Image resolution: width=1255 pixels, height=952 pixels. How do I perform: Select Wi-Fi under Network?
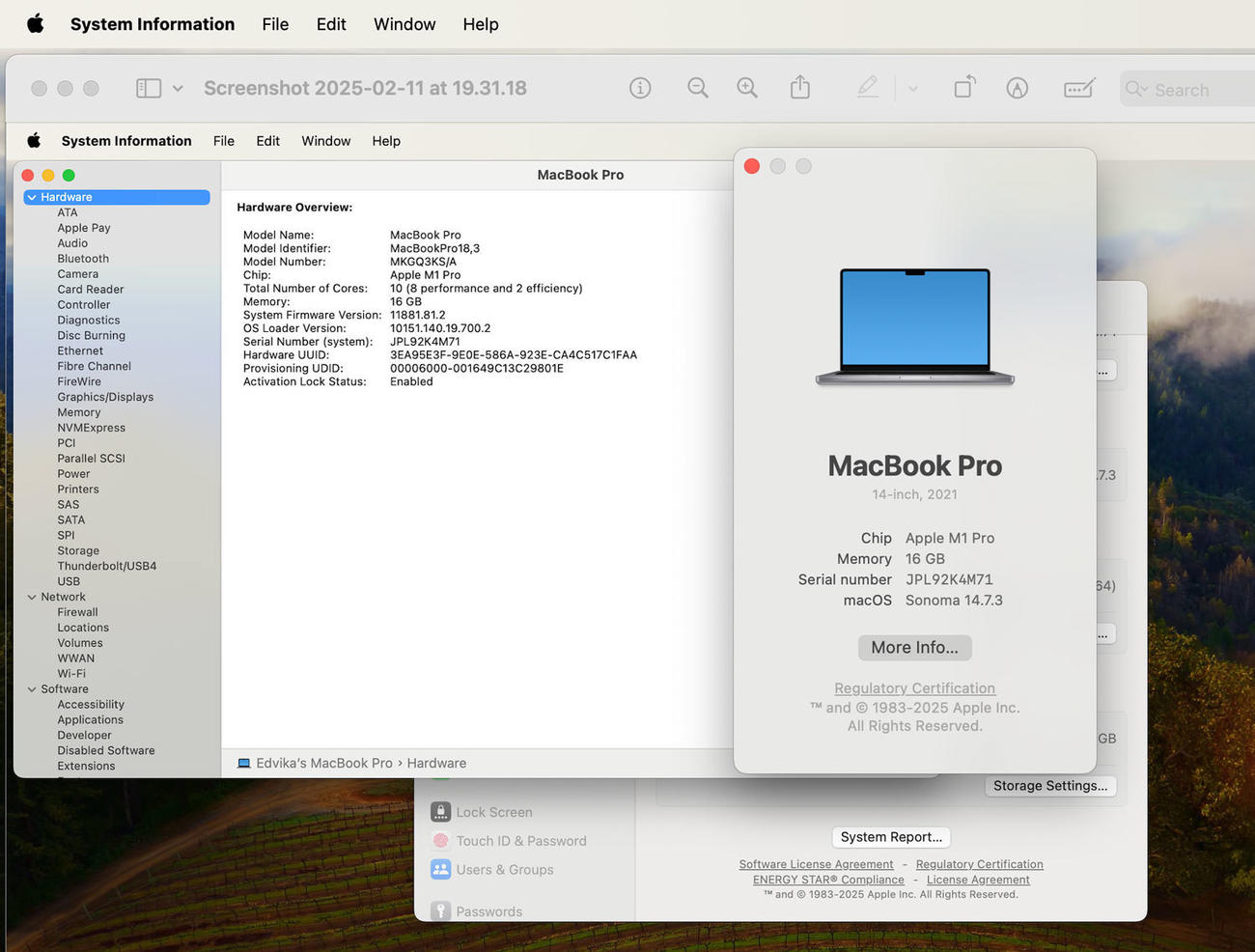[71, 674]
